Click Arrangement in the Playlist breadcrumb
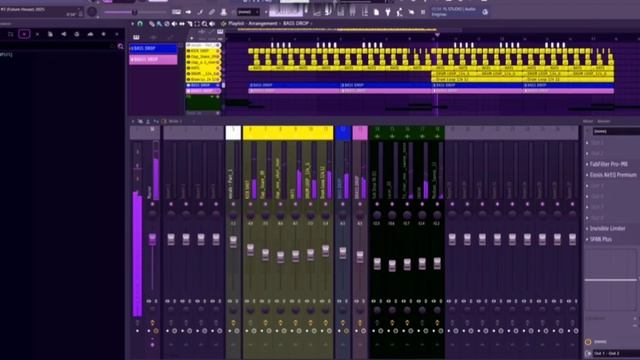The width and height of the screenshot is (640, 360). [264, 24]
